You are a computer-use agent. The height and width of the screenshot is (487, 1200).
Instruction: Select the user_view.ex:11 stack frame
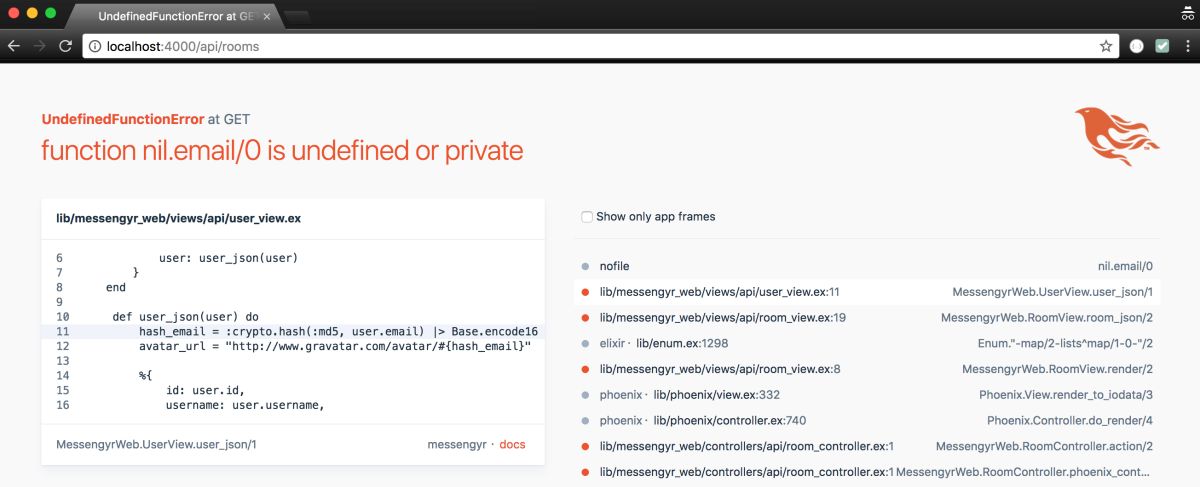coord(866,292)
